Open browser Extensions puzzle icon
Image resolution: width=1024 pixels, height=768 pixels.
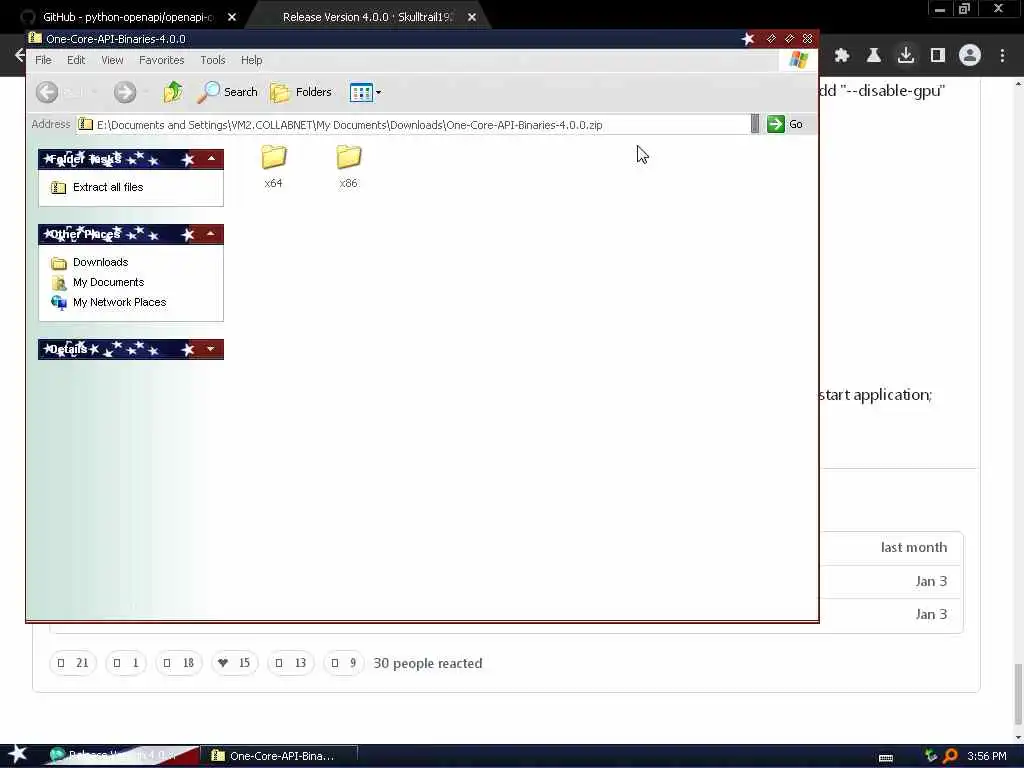tap(842, 56)
